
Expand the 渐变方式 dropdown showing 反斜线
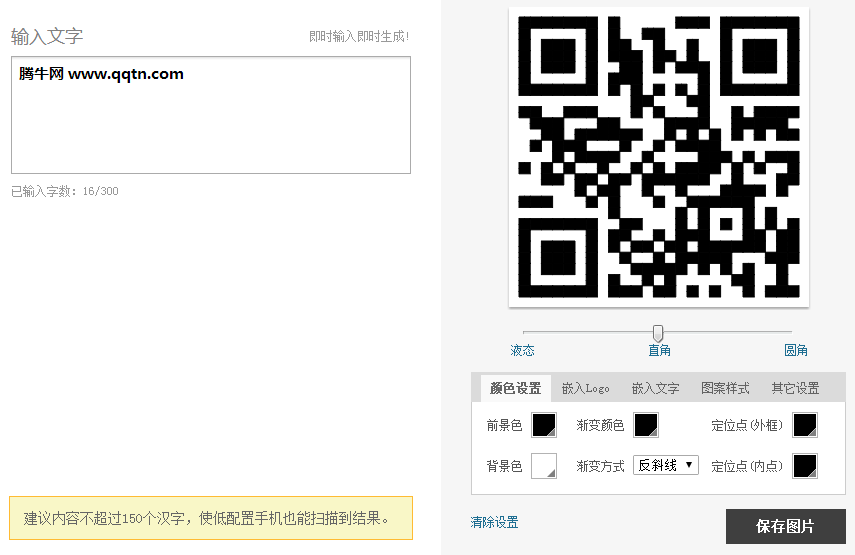click(x=665, y=465)
